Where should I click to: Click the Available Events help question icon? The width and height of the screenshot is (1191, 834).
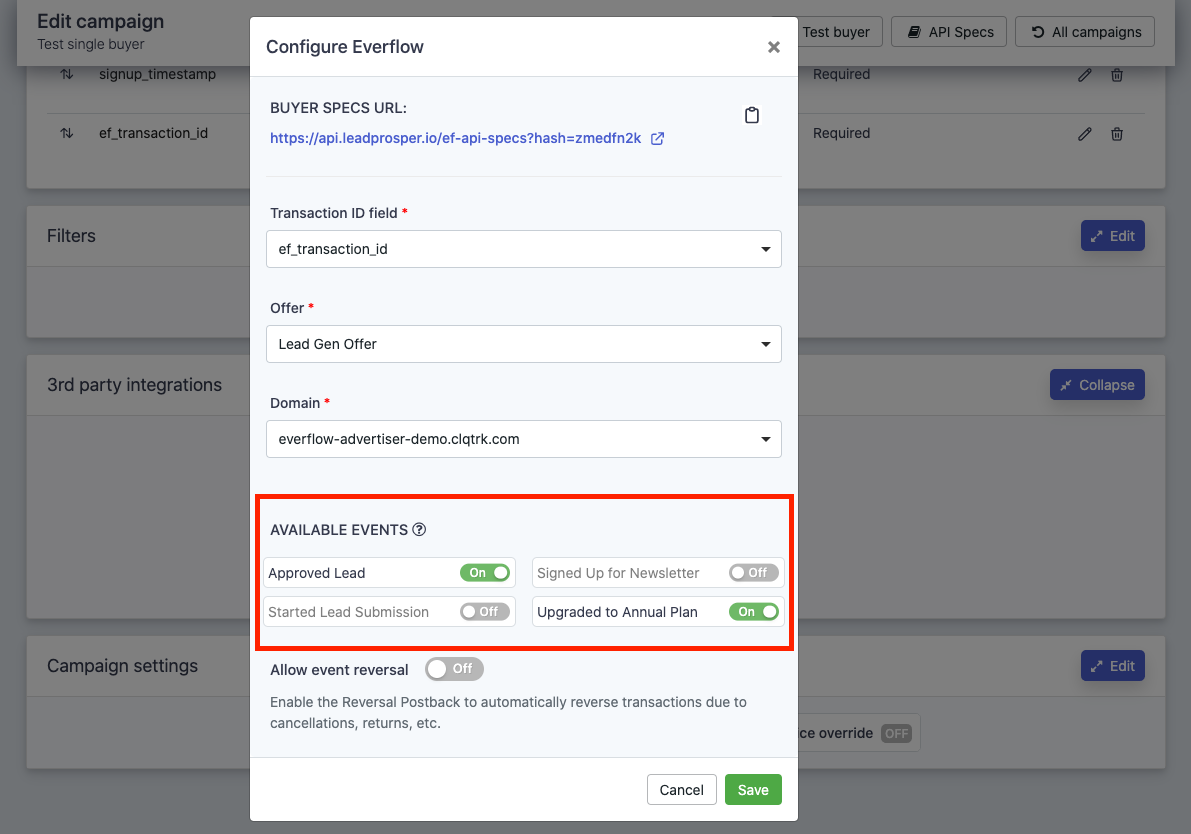[x=419, y=530]
